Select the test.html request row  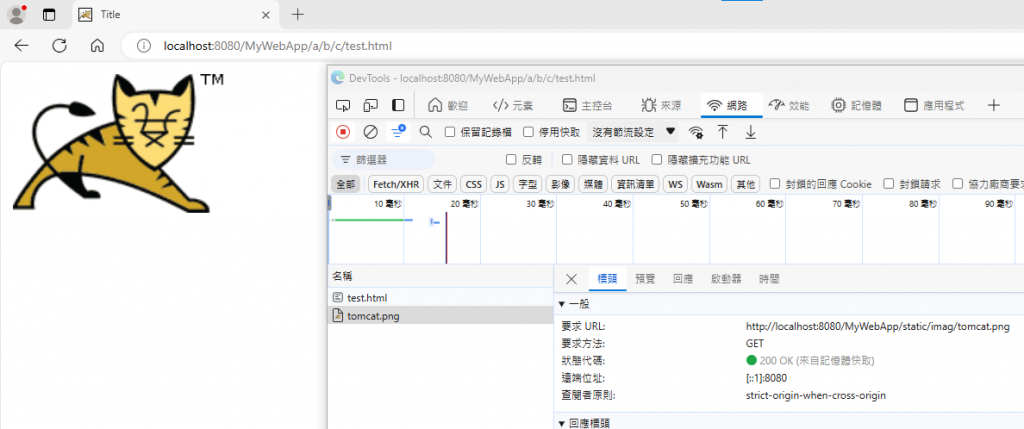coord(441,298)
